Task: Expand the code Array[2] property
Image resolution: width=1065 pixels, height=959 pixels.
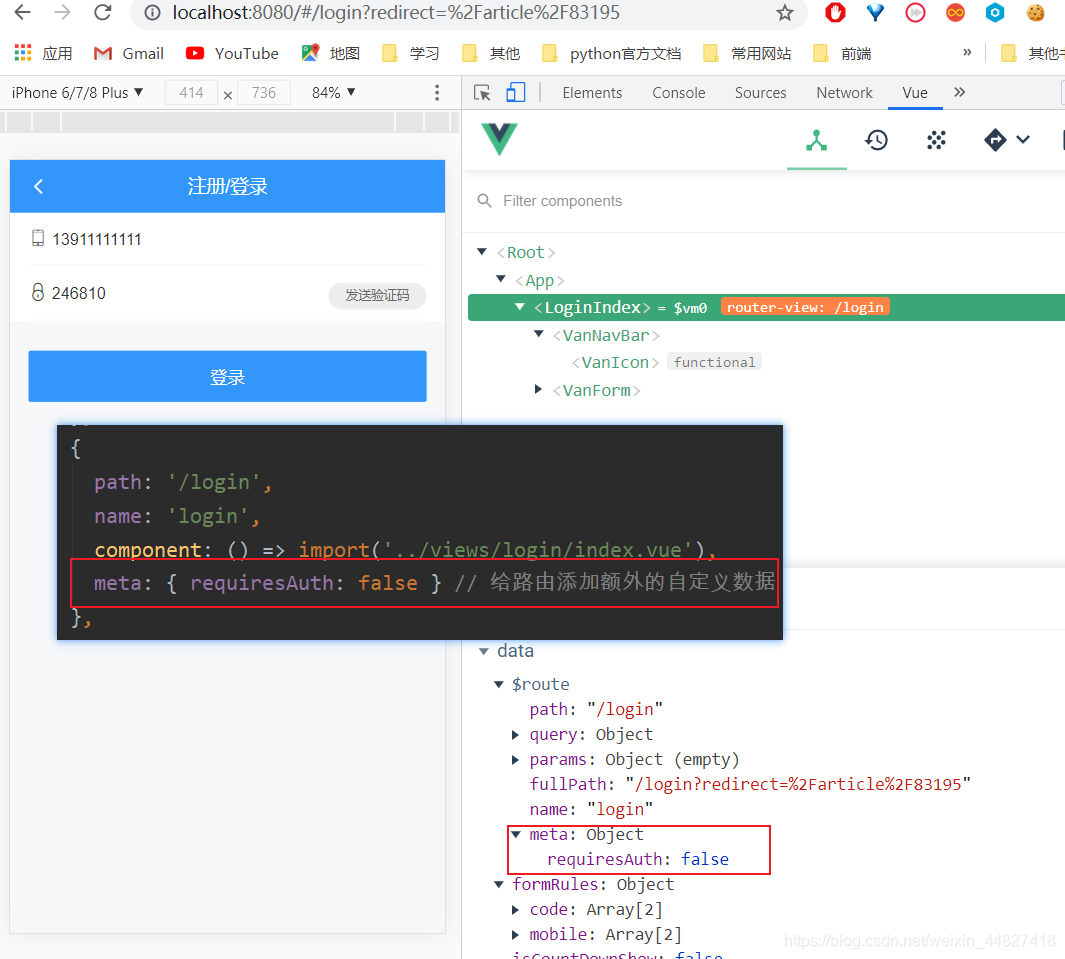Action: [516, 909]
